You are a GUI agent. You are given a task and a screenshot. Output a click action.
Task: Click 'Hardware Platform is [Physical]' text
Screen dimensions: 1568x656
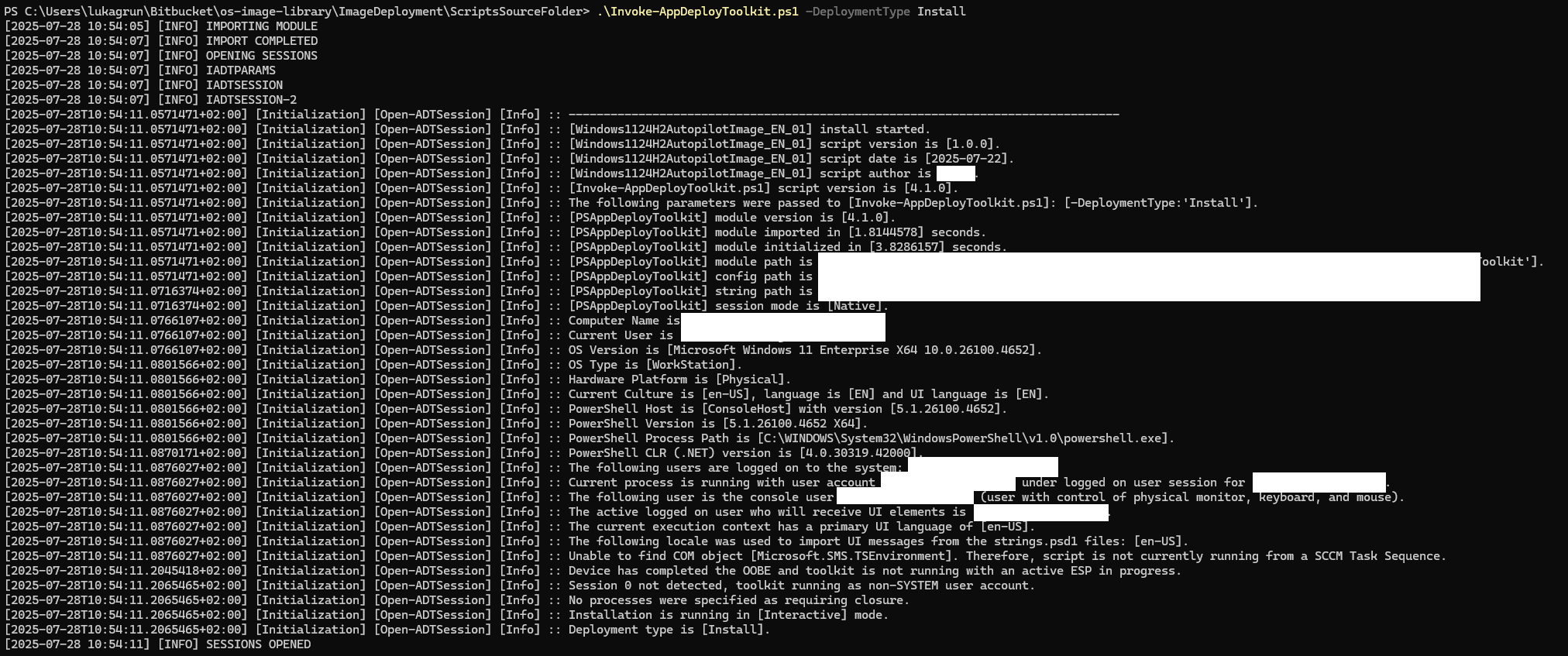tap(679, 380)
